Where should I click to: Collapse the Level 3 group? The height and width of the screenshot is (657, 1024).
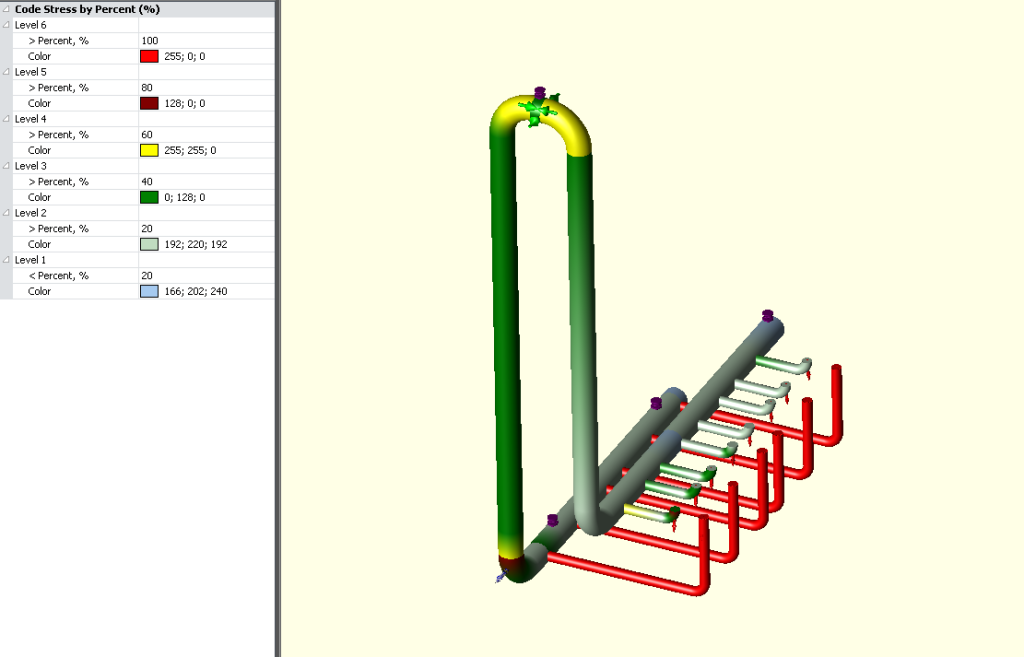[7, 166]
